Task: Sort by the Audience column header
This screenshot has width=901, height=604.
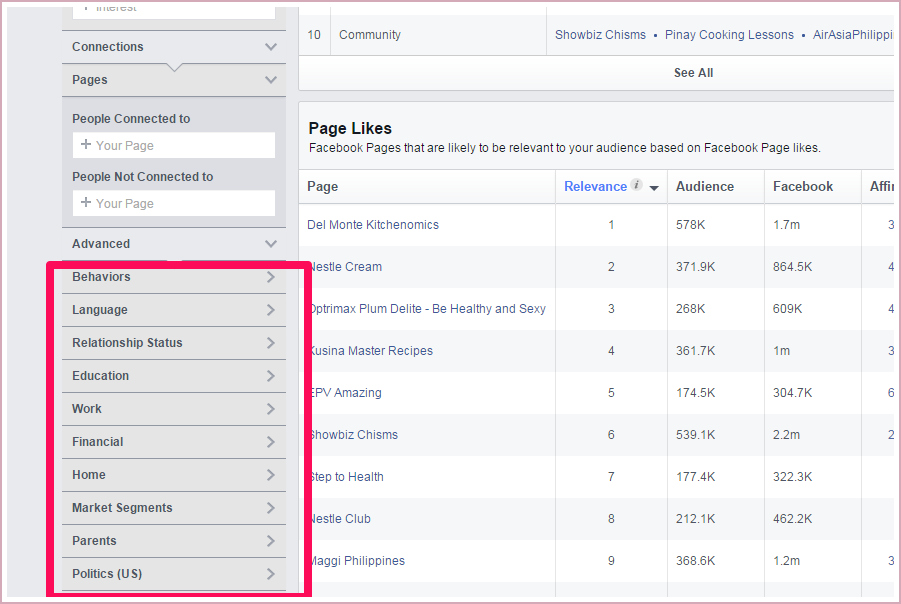Action: pos(705,187)
